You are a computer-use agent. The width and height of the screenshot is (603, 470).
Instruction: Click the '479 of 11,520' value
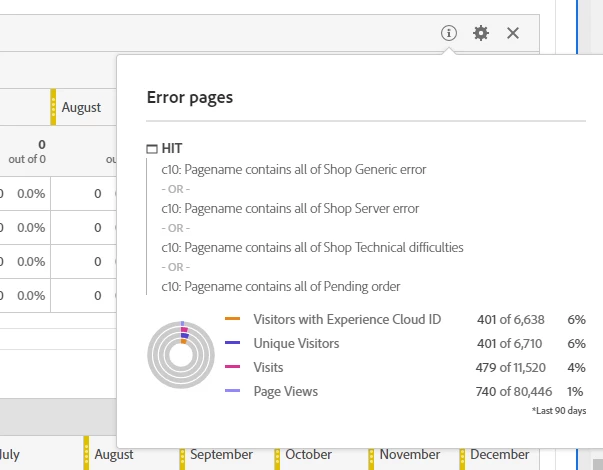point(511,368)
